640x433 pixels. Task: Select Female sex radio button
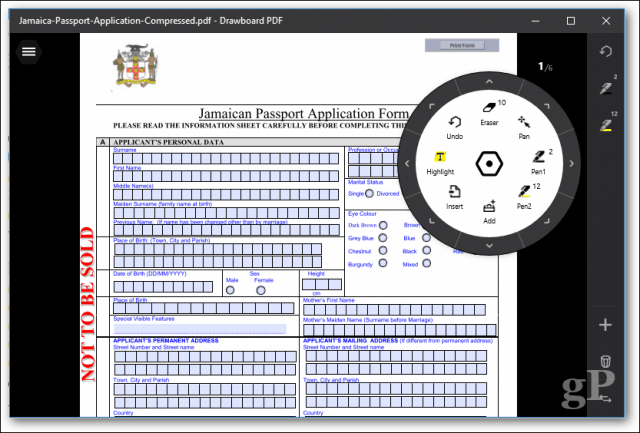(x=261, y=290)
